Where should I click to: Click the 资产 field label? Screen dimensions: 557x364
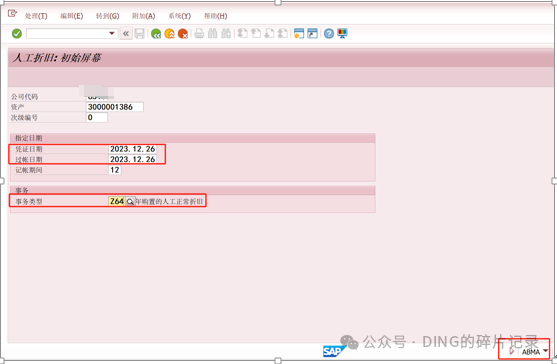pos(17,107)
